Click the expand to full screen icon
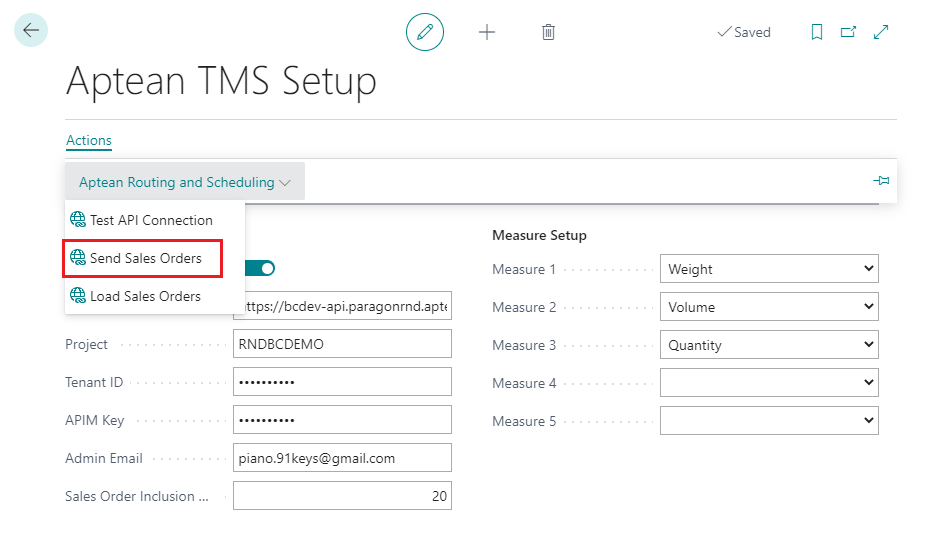 click(881, 32)
